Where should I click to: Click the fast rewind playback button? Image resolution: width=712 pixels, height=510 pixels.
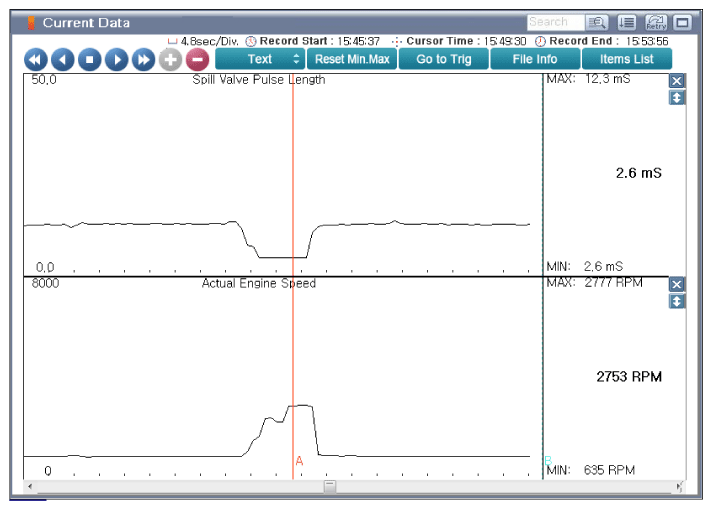click(35, 59)
